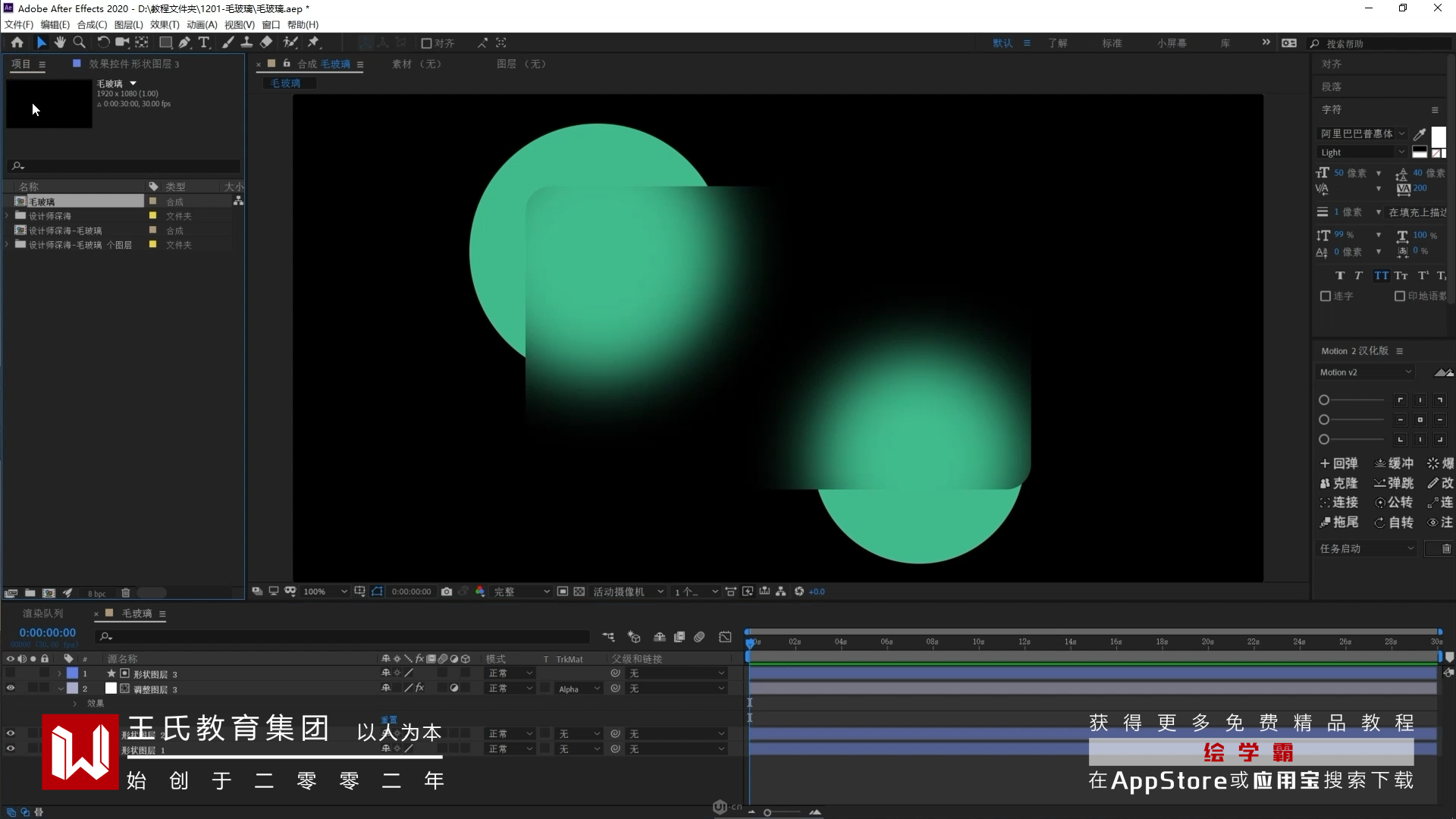Select the Hand tool
Screen dimensions: 1456x819
point(60,42)
